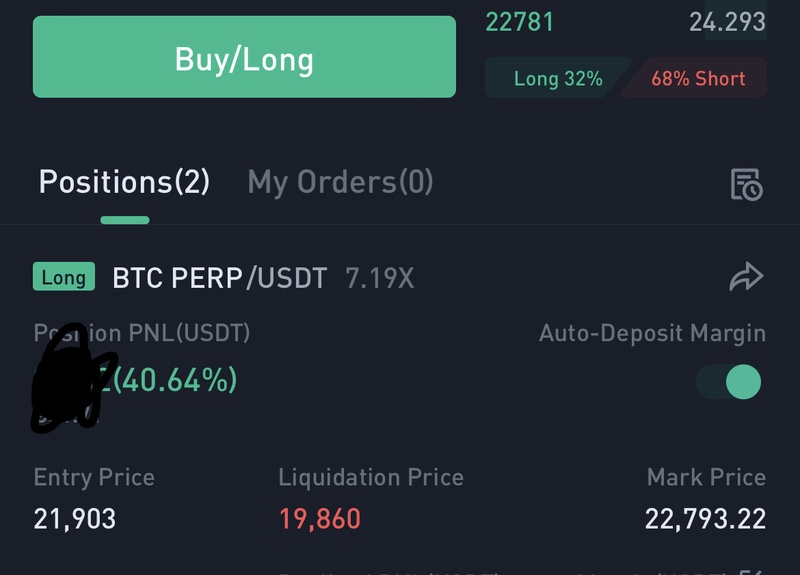Tap the 21,903 entry price value
Image resolution: width=800 pixels, height=575 pixels.
tap(75, 519)
